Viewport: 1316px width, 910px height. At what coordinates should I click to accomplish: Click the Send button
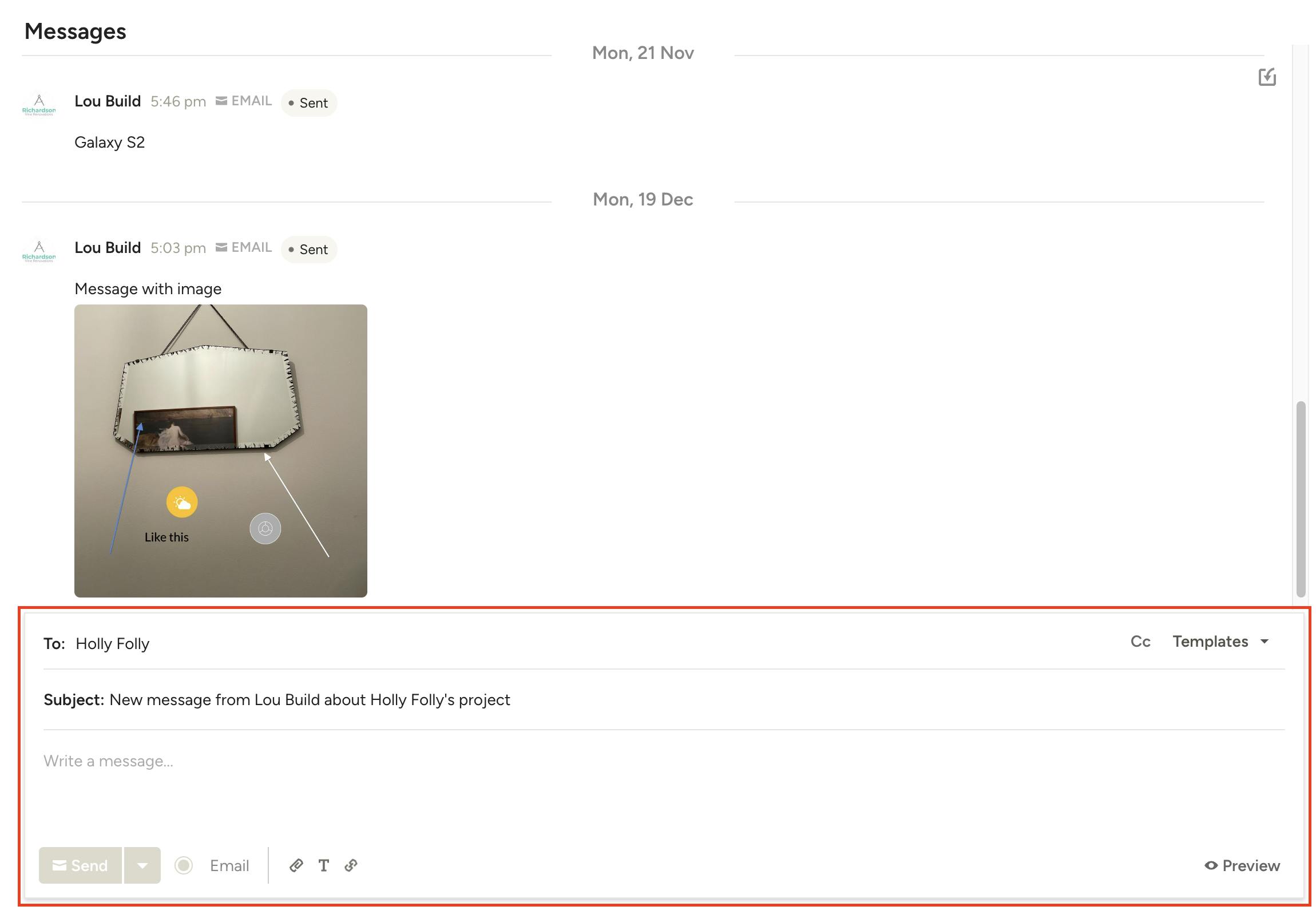tap(80, 865)
